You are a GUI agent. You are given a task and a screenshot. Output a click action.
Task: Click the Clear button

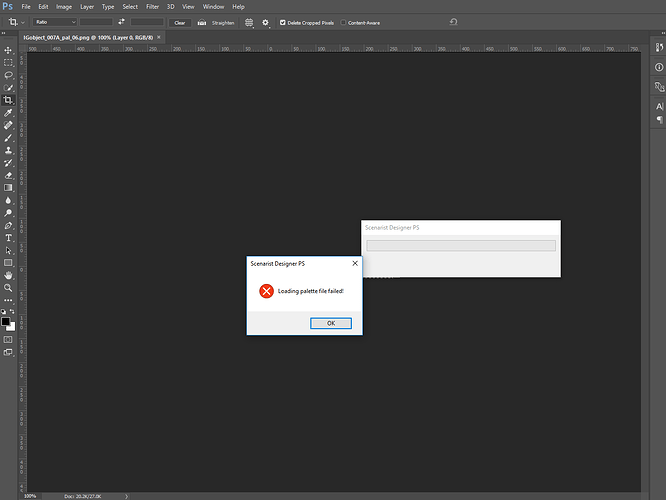(180, 23)
